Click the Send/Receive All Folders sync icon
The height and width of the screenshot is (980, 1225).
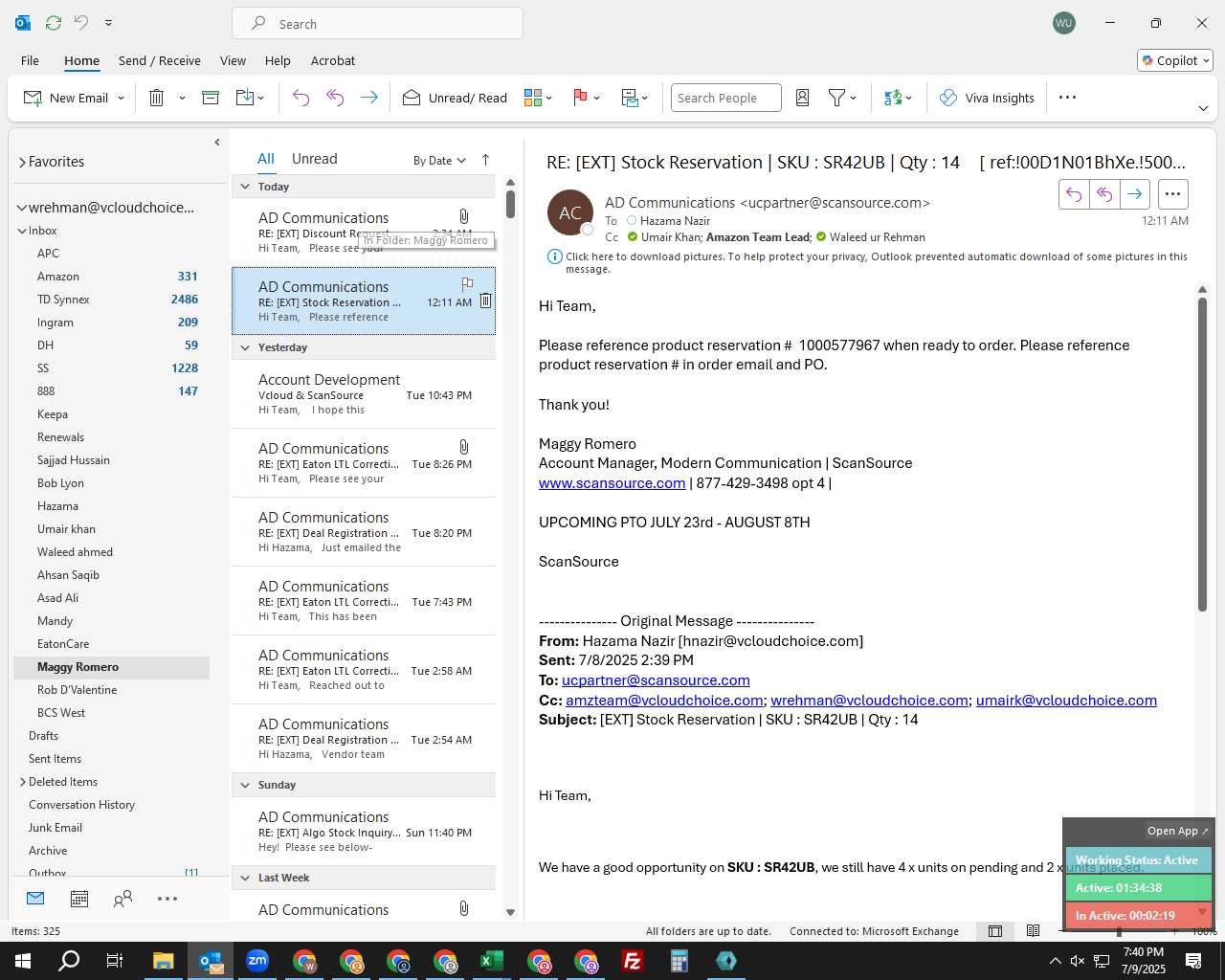coord(54,23)
